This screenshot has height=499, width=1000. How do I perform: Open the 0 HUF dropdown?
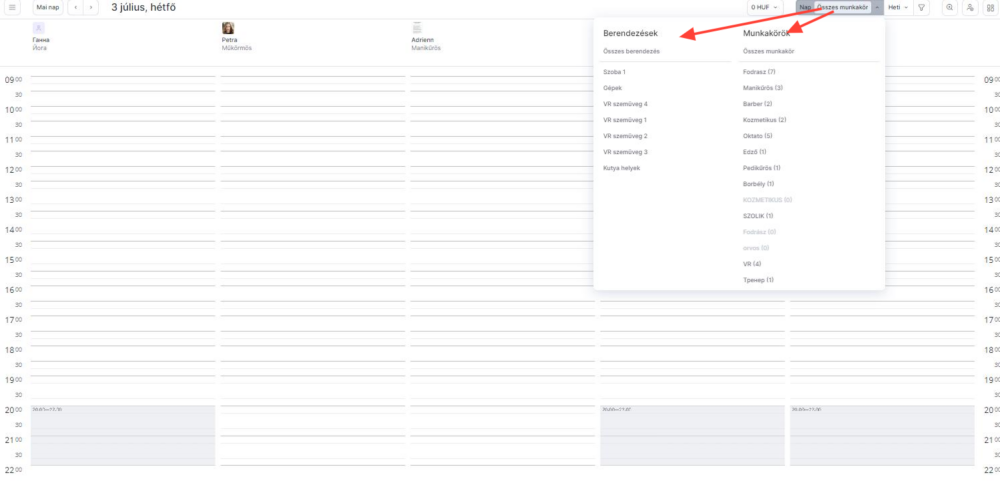pyautogui.click(x=765, y=8)
